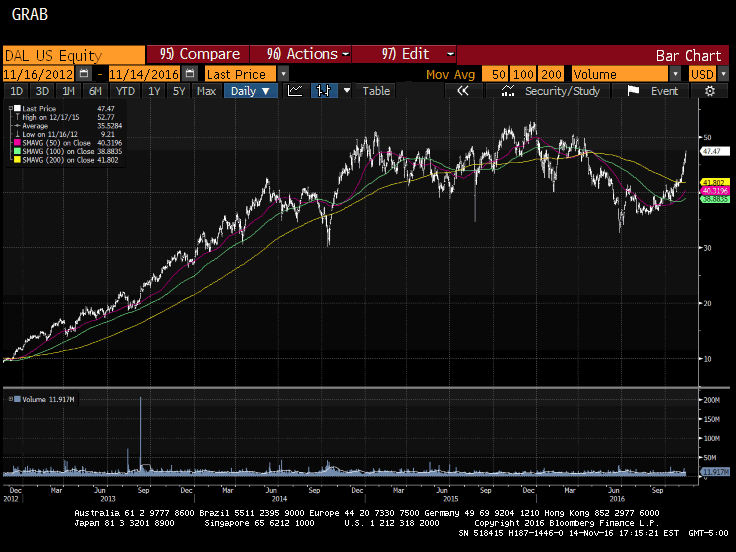Screen dimensions: 736x552
Task: Click the USD currency field
Action: (702, 74)
